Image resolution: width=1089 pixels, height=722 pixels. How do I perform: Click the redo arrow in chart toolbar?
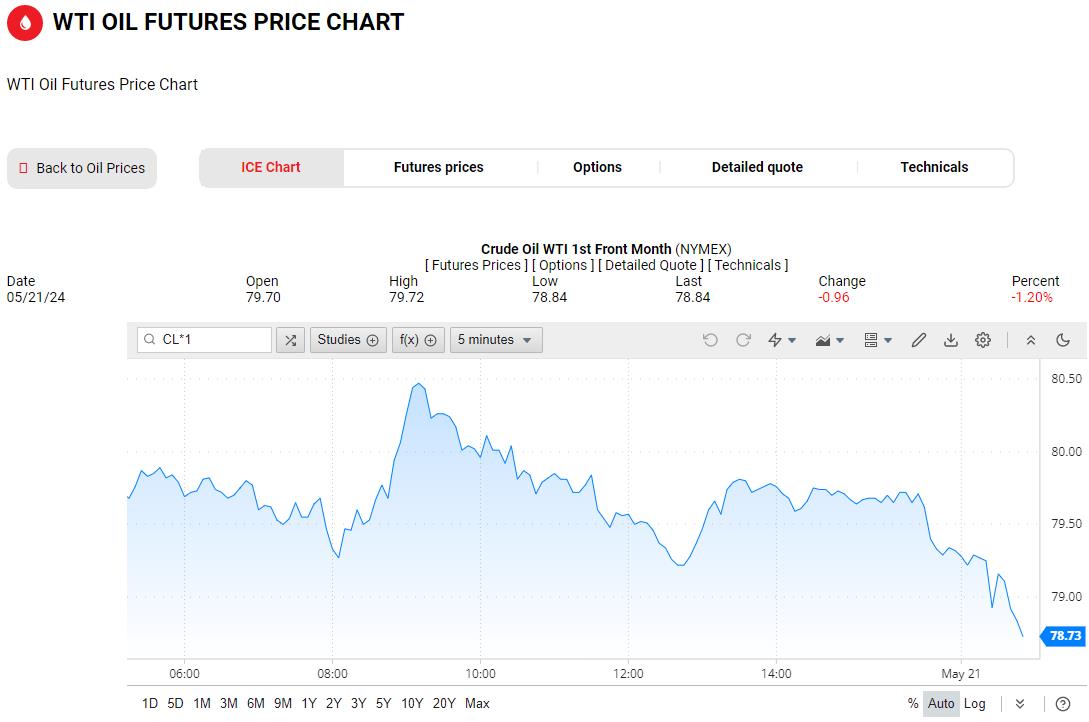(743, 340)
